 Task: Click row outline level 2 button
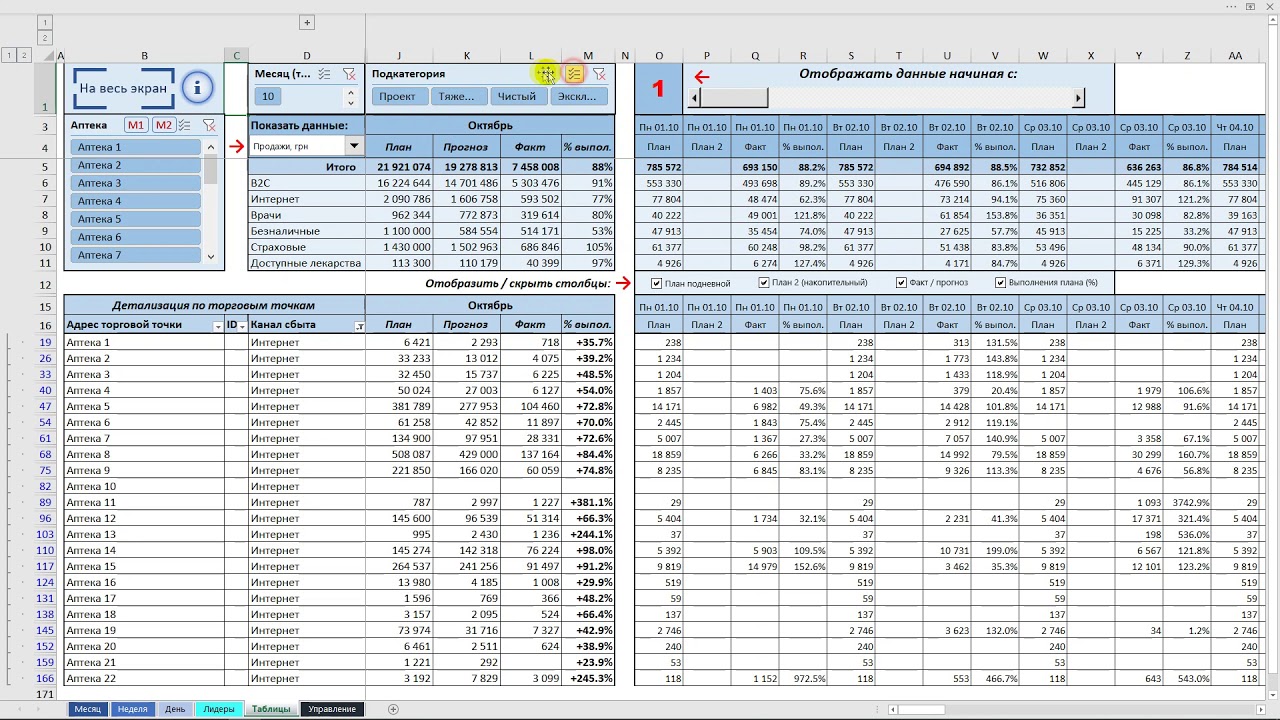click(24, 56)
